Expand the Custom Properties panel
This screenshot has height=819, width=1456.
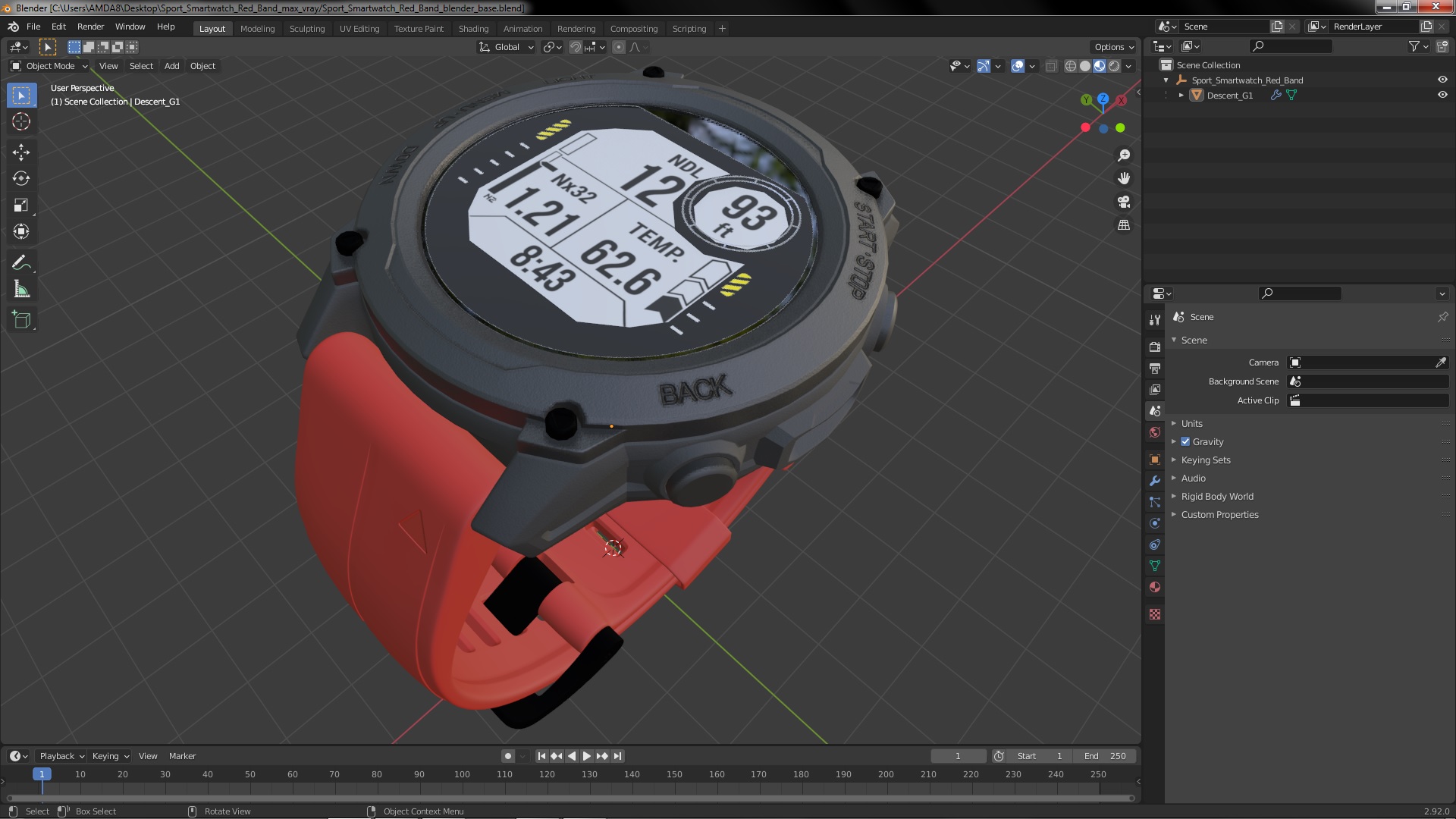coord(1219,514)
